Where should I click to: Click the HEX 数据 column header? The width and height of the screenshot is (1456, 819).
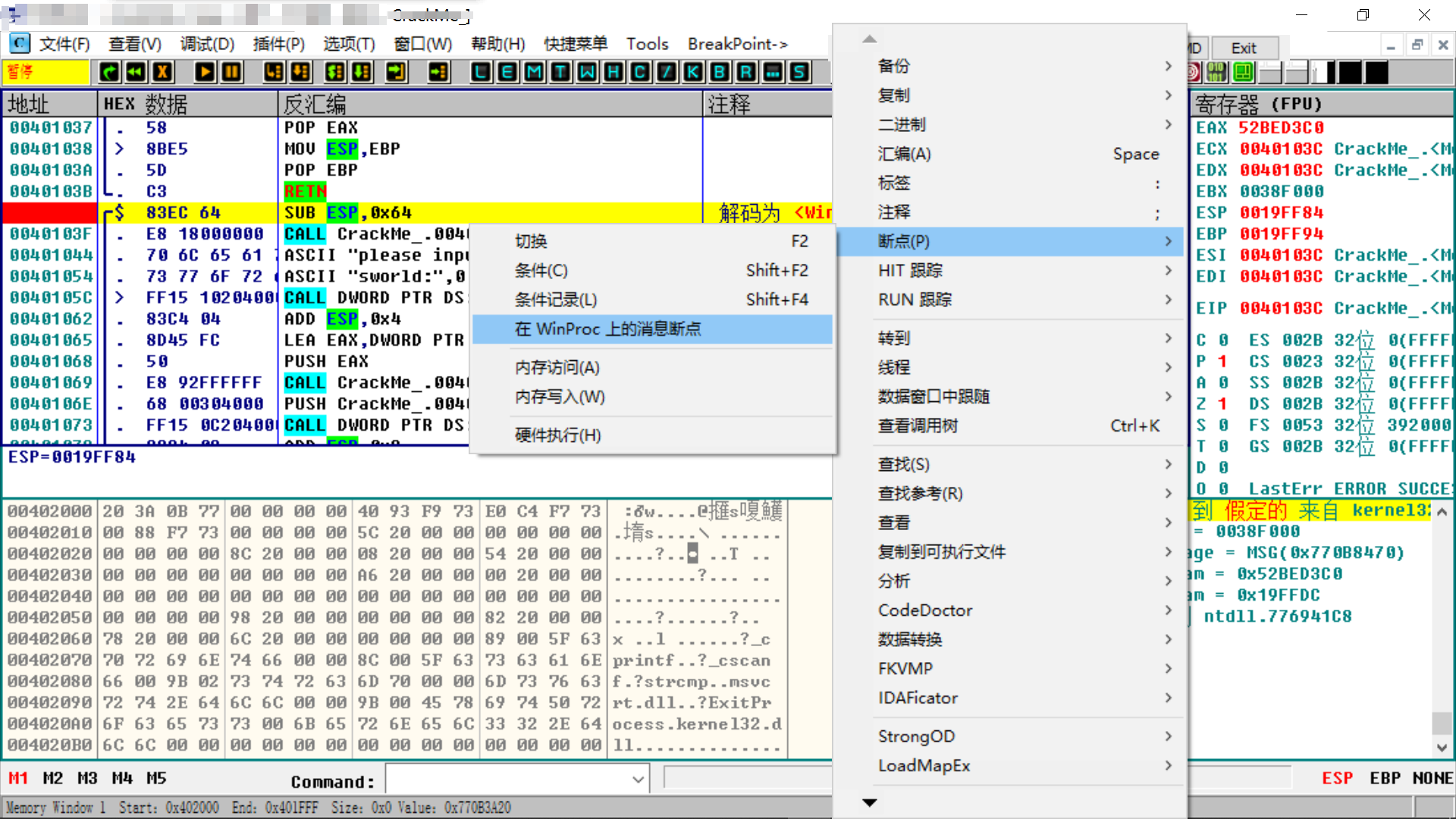coord(188,104)
